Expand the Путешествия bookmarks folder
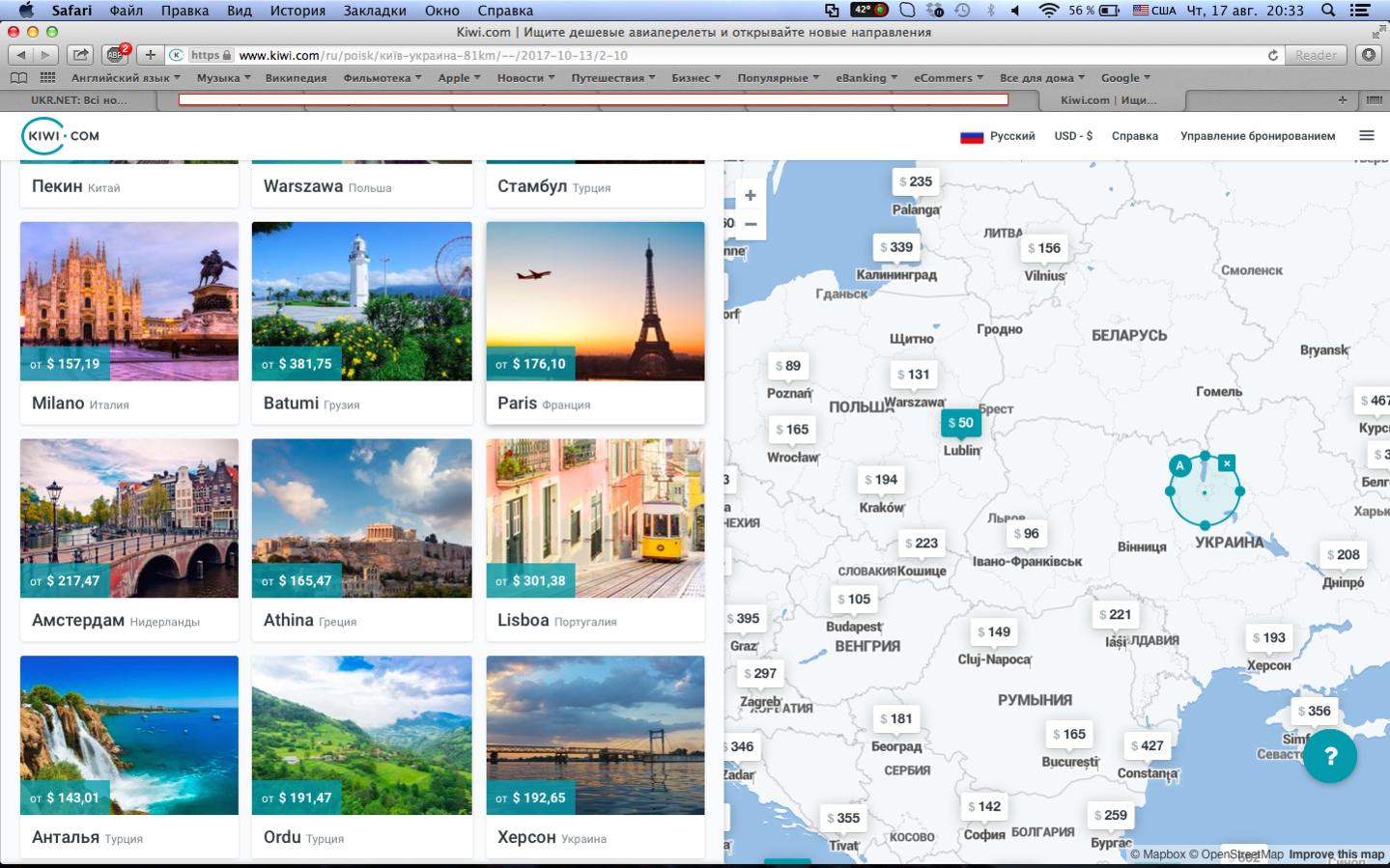This screenshot has width=1390, height=868. 612,77
